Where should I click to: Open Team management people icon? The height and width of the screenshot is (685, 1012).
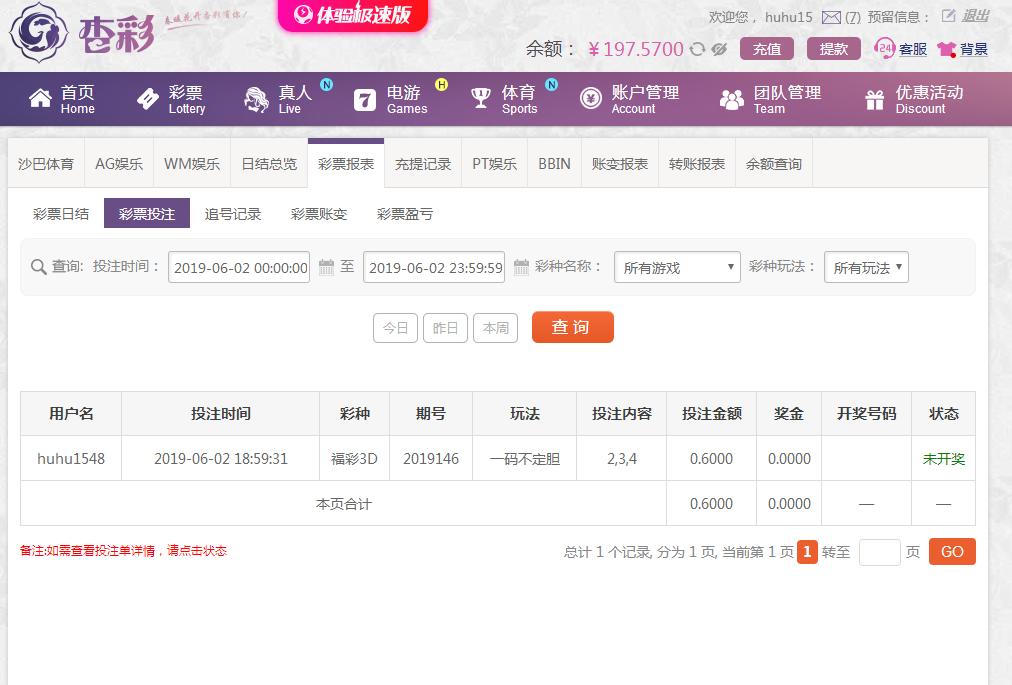(x=732, y=99)
